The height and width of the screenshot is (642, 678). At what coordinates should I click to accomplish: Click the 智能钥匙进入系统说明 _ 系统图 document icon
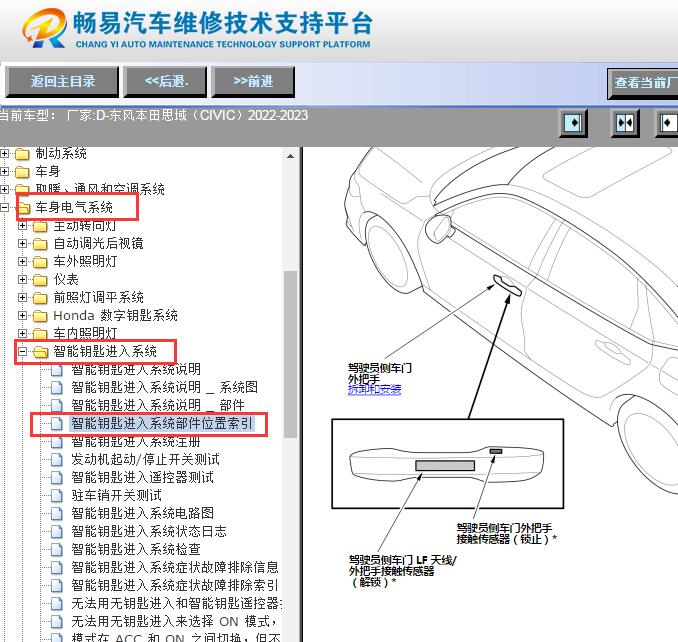coord(57,388)
